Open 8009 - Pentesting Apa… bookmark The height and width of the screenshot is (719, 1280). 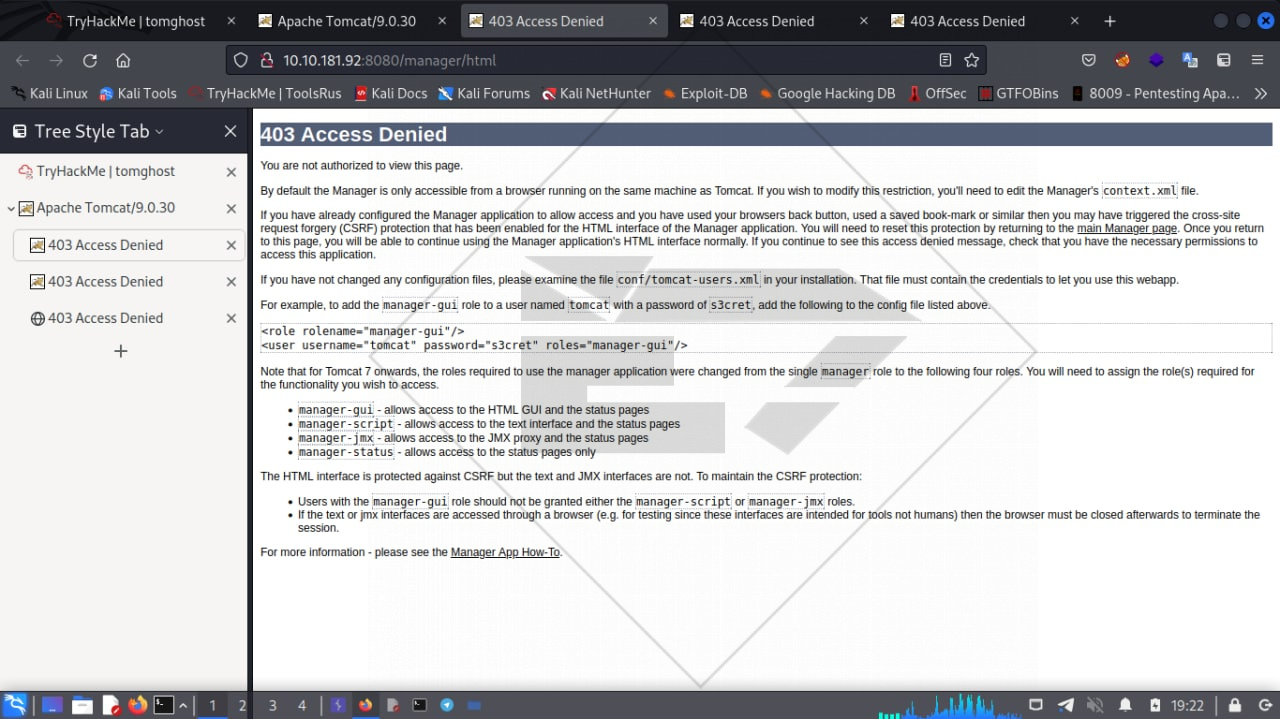[1155, 93]
